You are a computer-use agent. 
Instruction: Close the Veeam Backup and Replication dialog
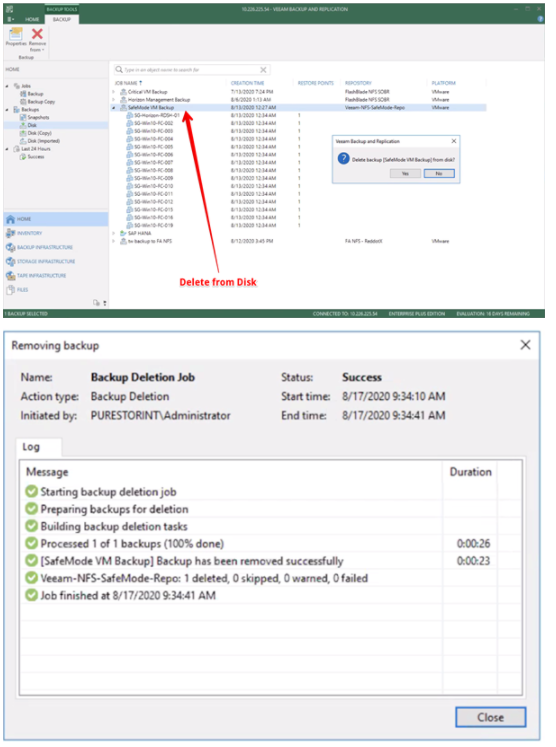tap(454, 141)
